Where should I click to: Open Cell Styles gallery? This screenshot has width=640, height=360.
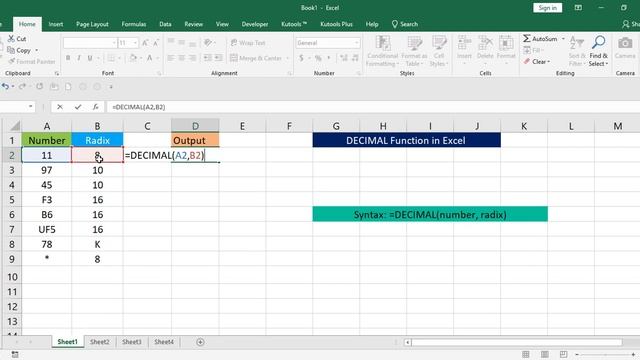(x=439, y=51)
